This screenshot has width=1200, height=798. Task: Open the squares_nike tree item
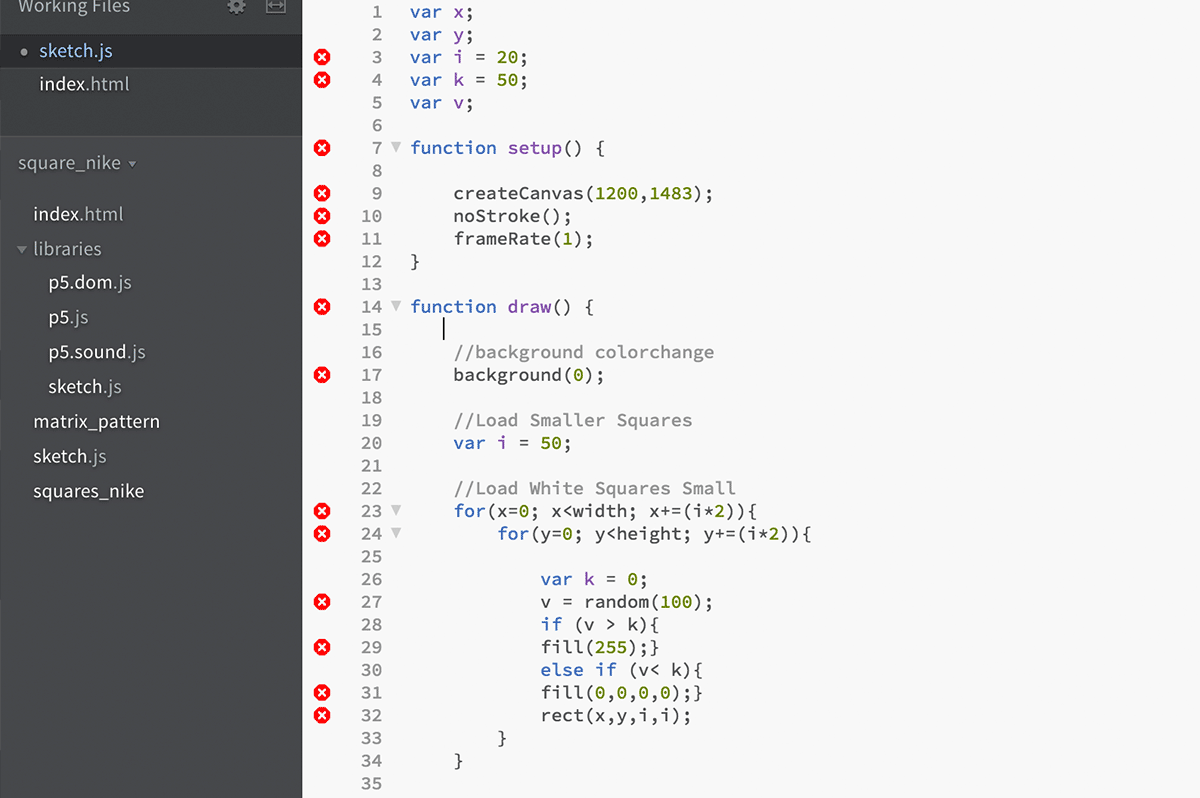pyautogui.click(x=88, y=491)
